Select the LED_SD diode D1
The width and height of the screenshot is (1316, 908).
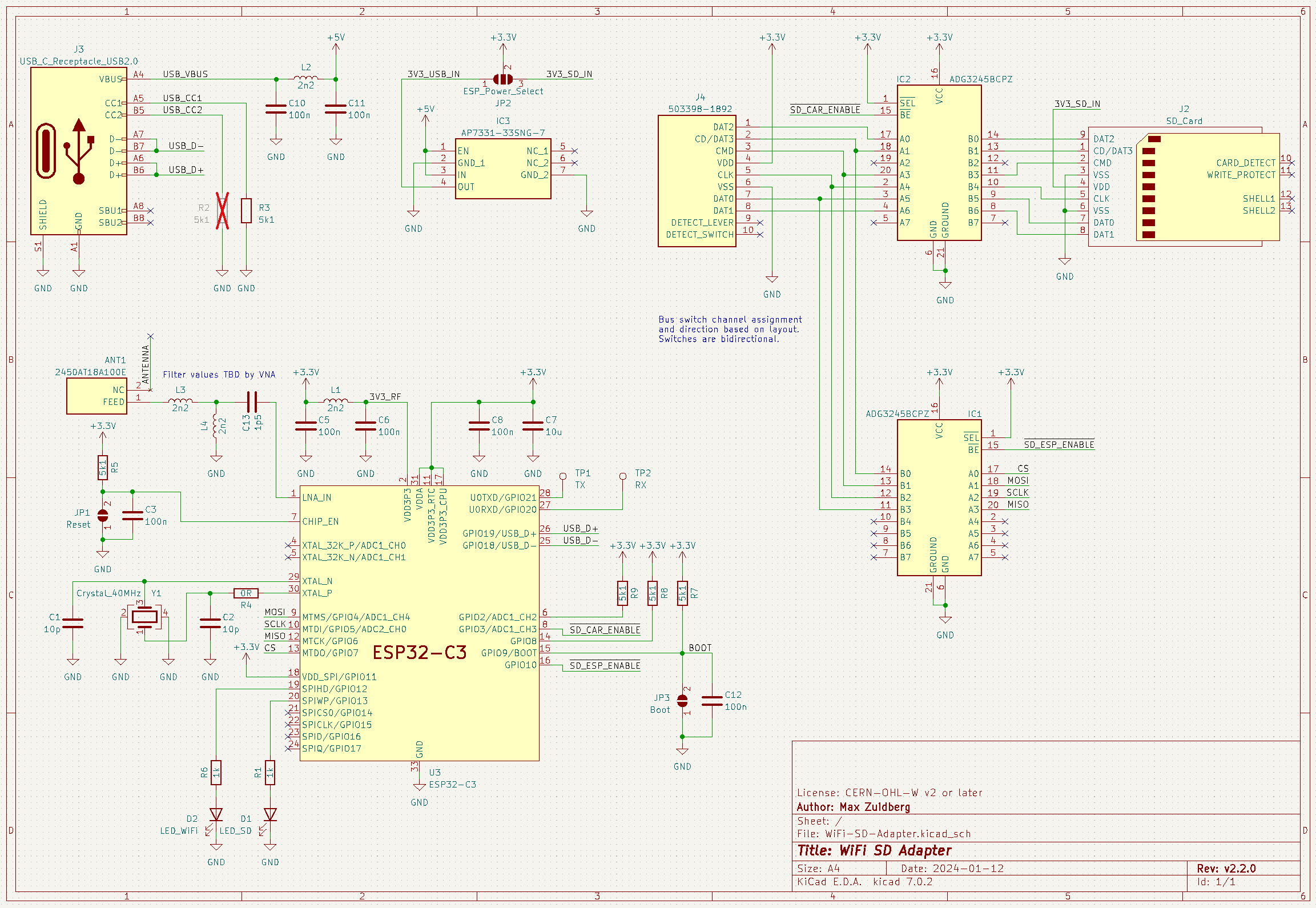click(270, 815)
